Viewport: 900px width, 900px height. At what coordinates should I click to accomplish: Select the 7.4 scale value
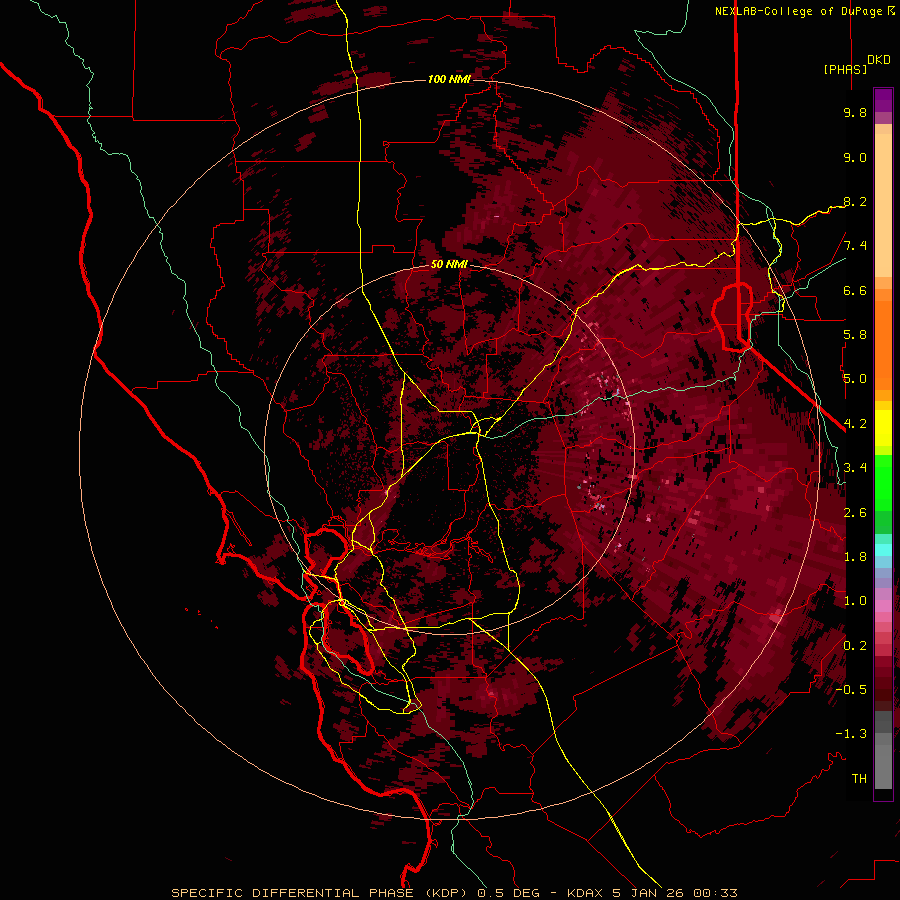[x=855, y=246]
